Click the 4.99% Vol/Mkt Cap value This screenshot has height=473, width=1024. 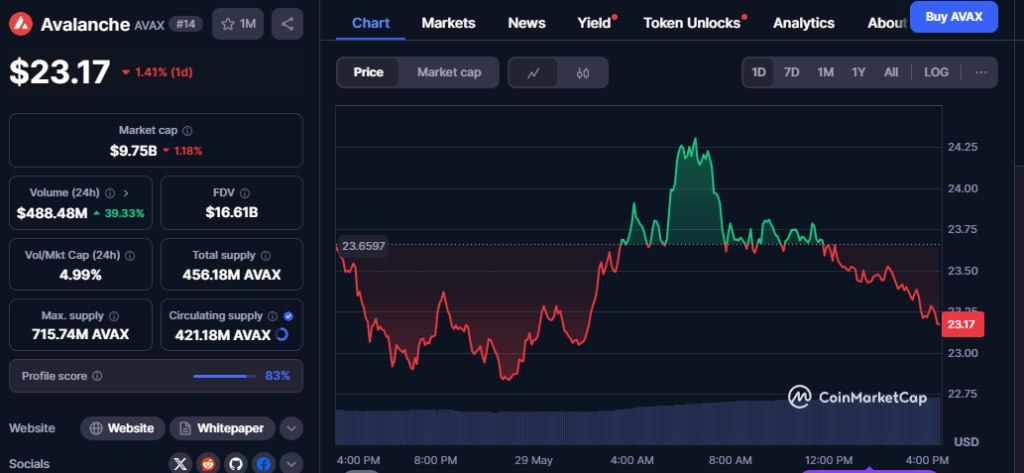pos(80,274)
